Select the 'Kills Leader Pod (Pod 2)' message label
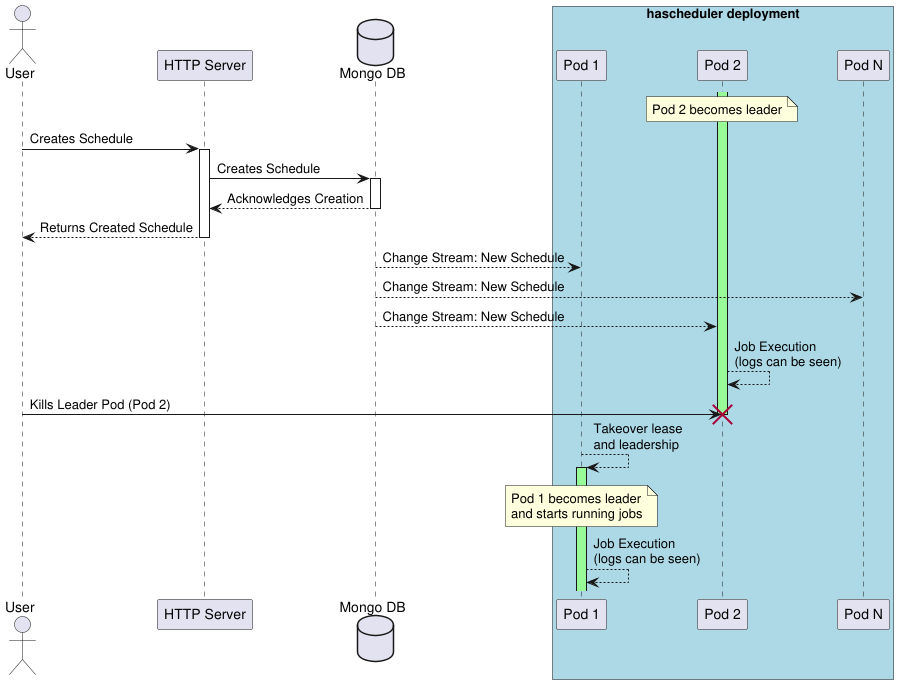 (x=100, y=405)
